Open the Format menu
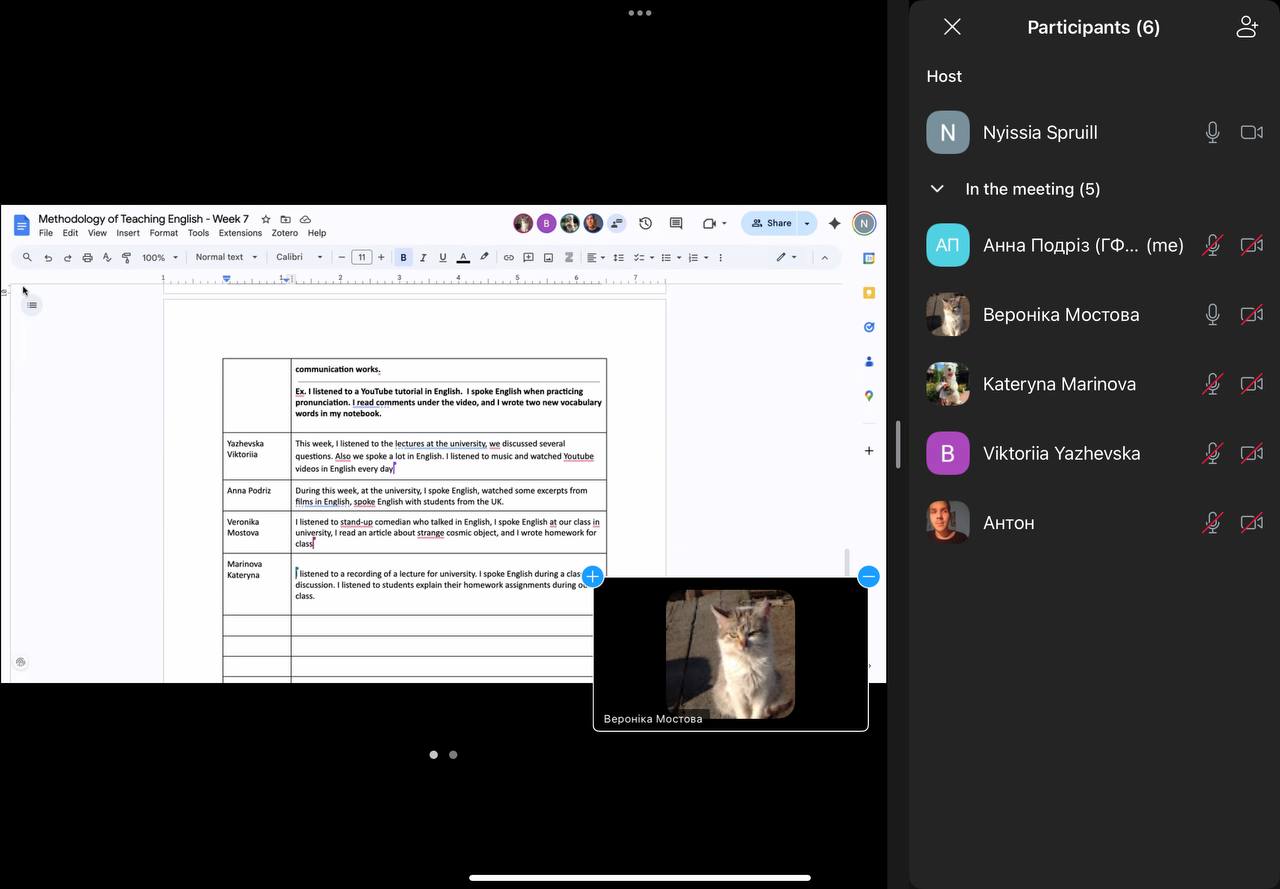This screenshot has height=889, width=1280. click(163, 233)
